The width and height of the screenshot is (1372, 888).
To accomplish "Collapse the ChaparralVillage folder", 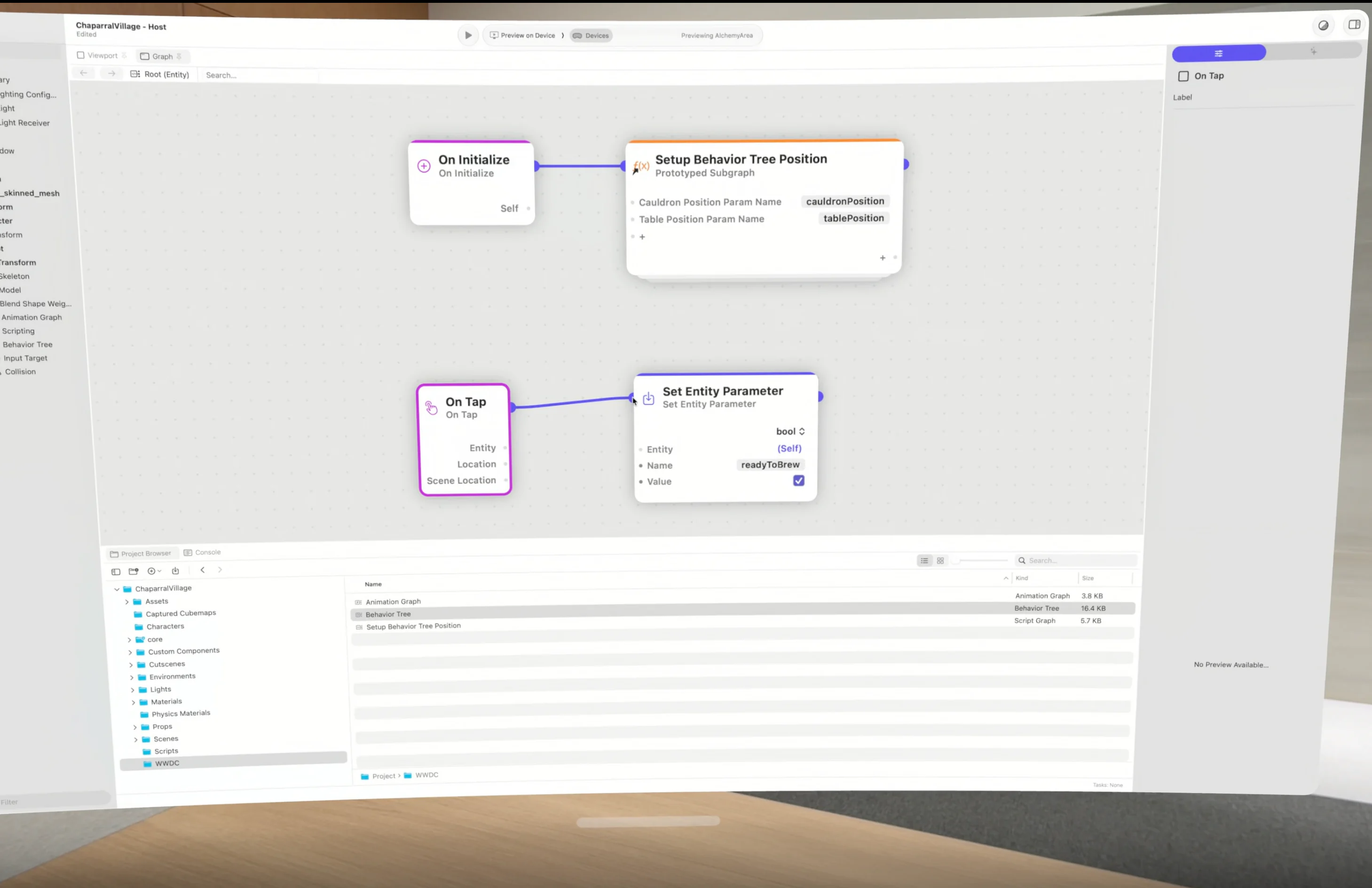I will tap(117, 589).
